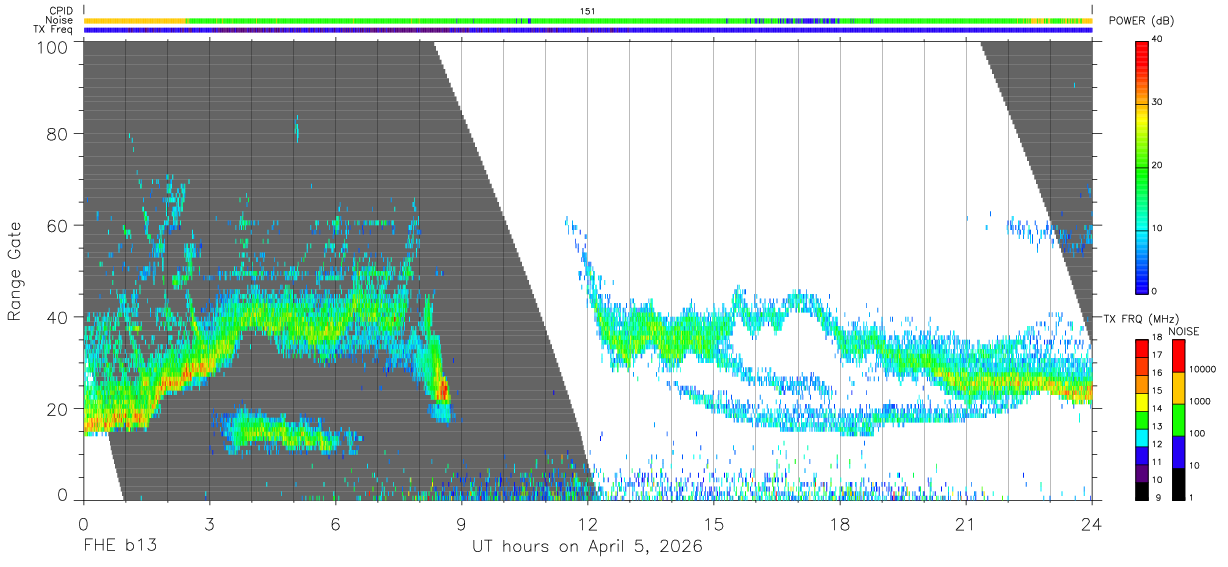1228x567 pixels.
Task: Click the 3 tick on the UT hours axis
Action: 209,523
